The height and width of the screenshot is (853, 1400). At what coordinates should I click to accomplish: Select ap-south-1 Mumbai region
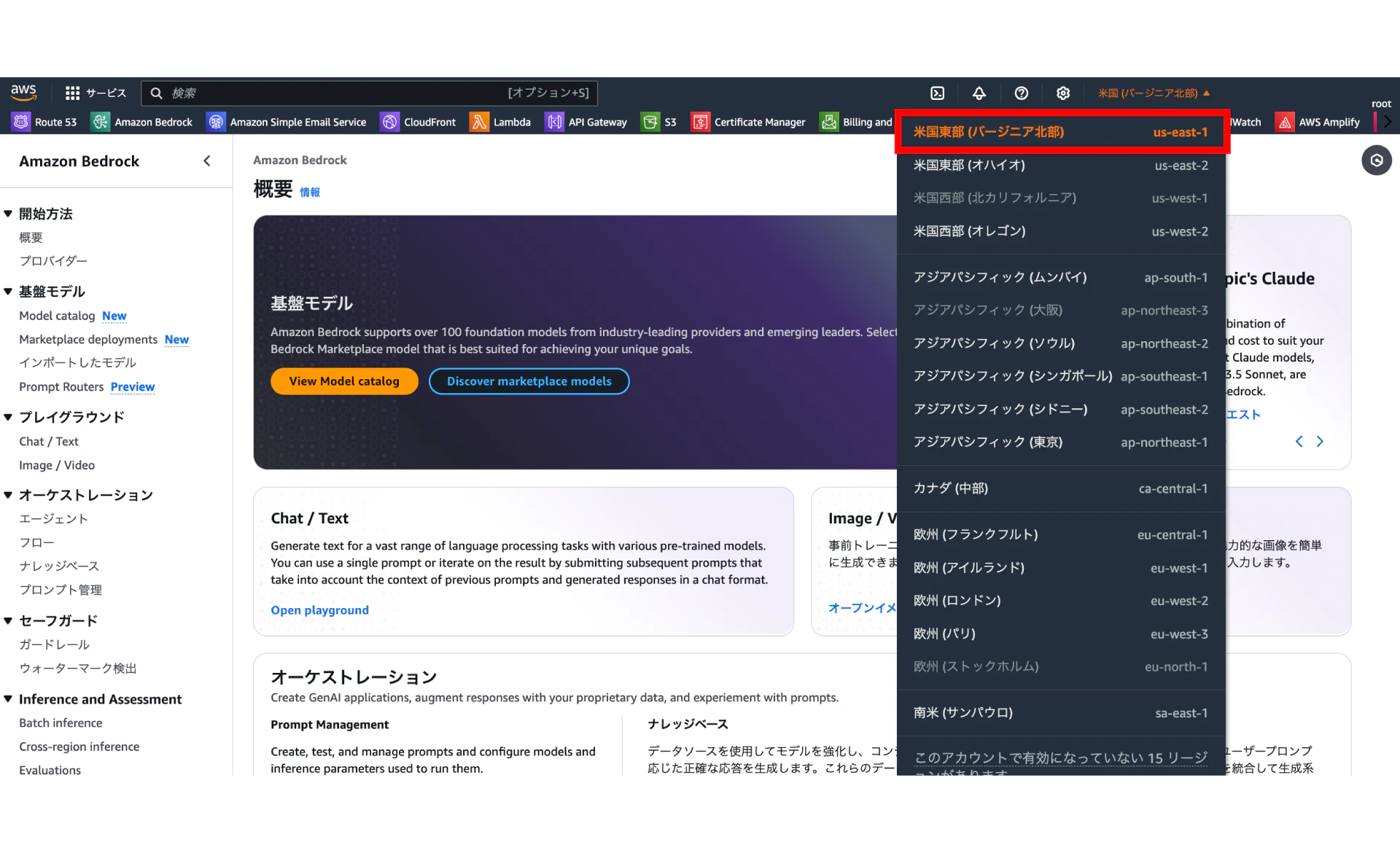point(1061,277)
